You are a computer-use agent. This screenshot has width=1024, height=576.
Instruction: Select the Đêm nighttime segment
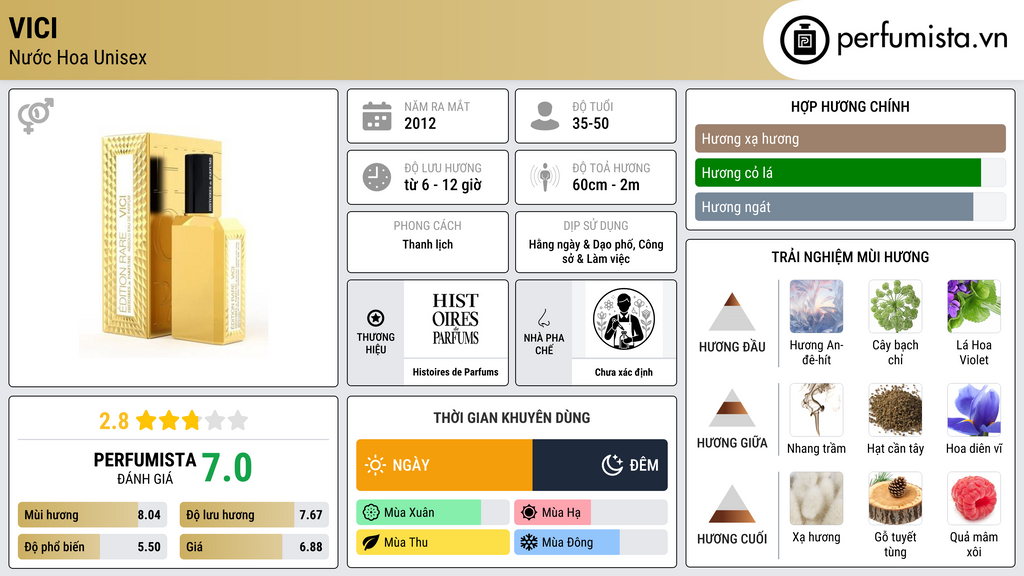click(600, 465)
